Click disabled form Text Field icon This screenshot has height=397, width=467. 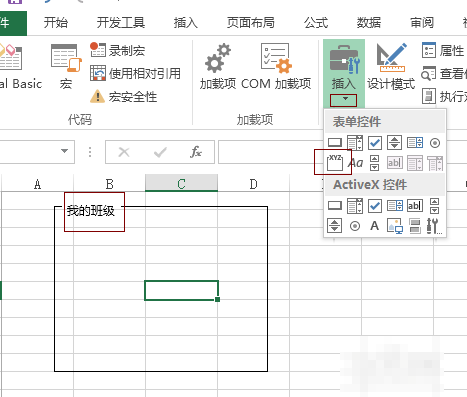(x=395, y=163)
